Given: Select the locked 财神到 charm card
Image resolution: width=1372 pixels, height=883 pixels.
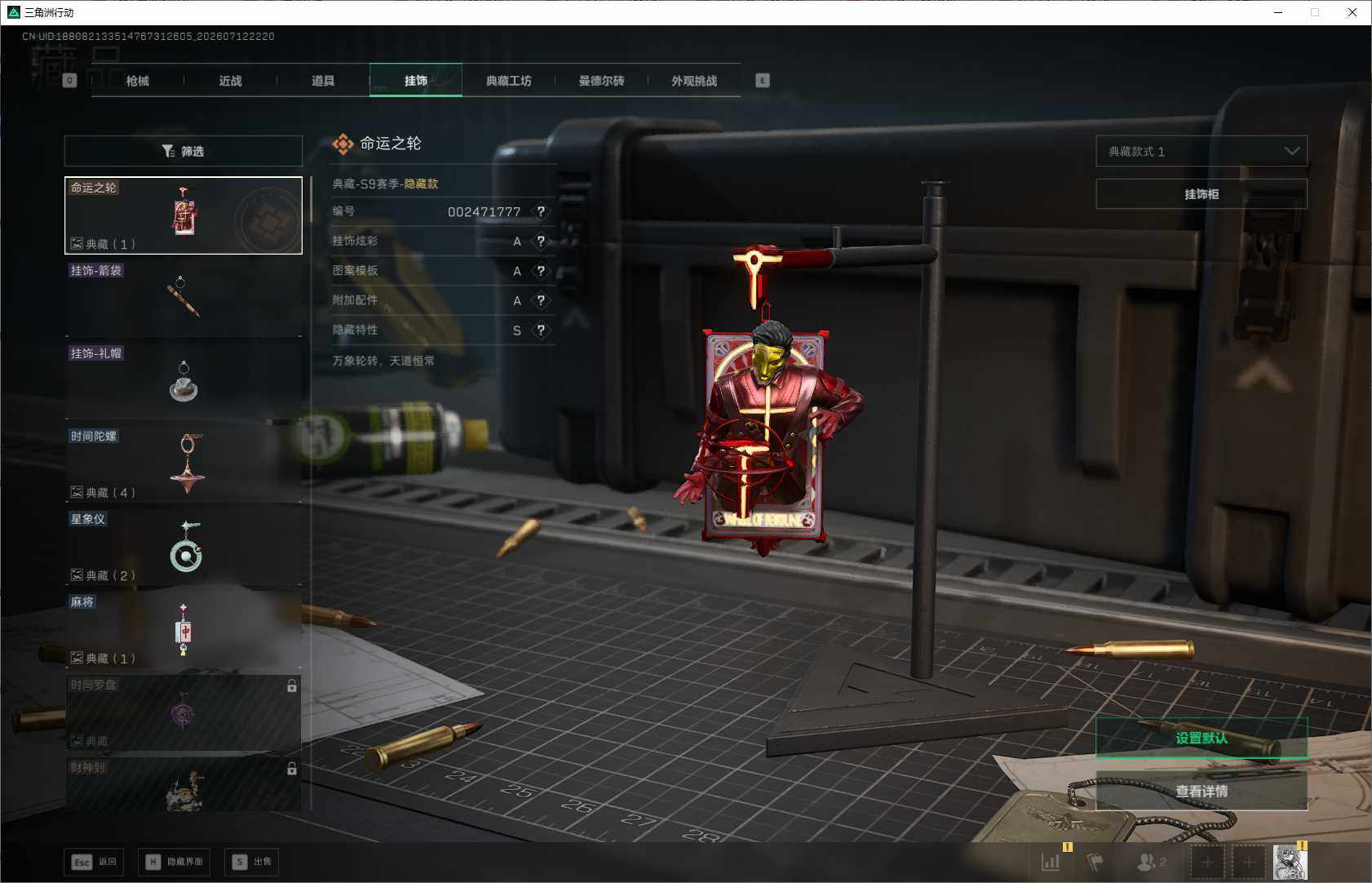Looking at the screenshot, I should (184, 785).
